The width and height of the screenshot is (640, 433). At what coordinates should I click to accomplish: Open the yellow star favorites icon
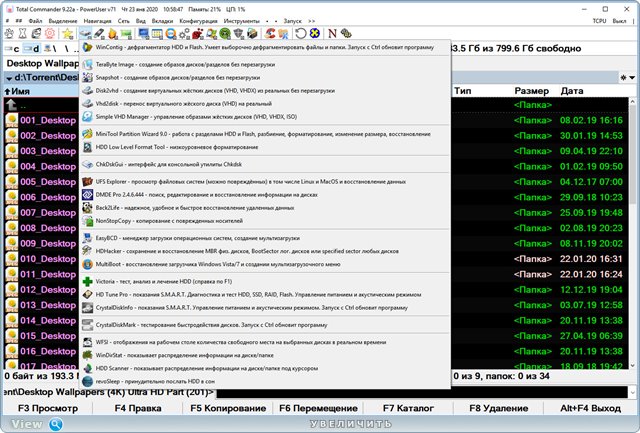pyautogui.click(x=68, y=33)
